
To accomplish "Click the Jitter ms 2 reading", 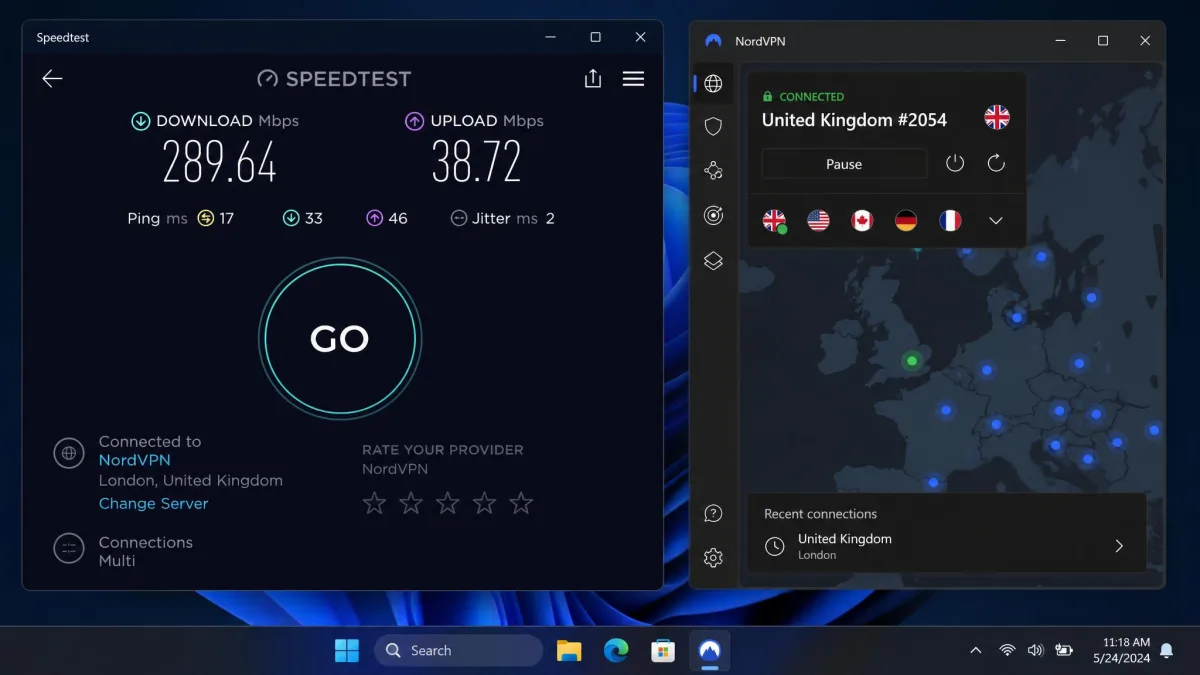I will (x=503, y=218).
